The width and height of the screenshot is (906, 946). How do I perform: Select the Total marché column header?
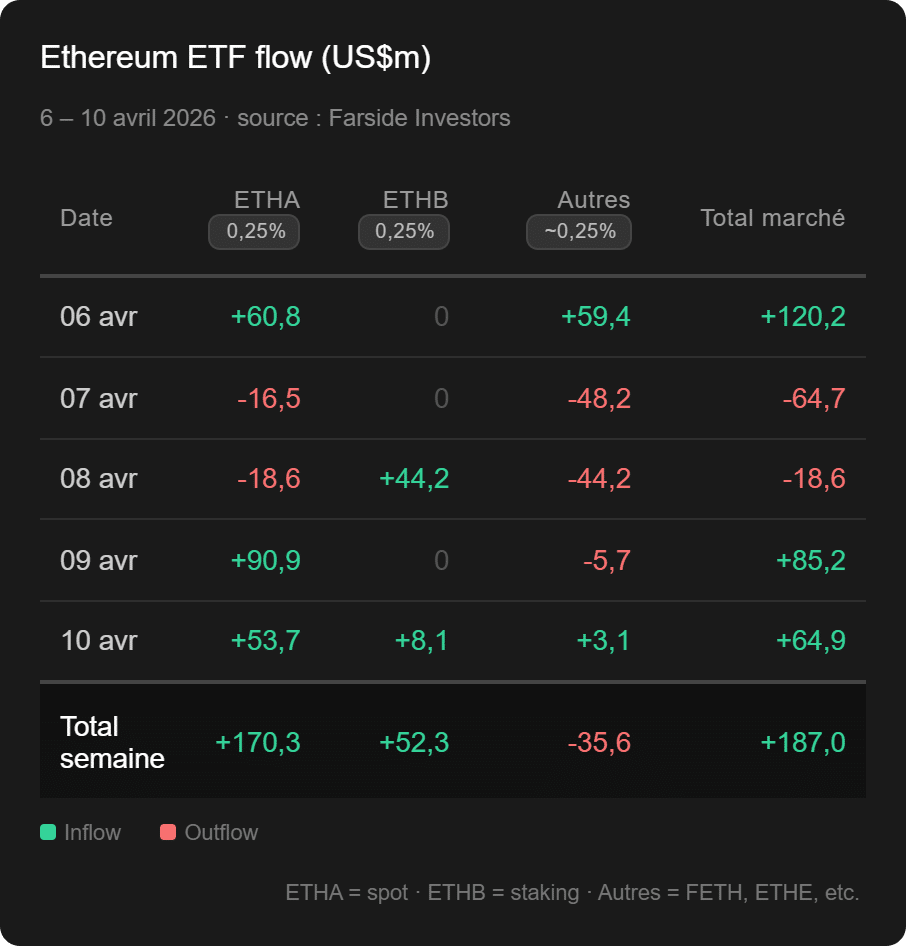(772, 218)
